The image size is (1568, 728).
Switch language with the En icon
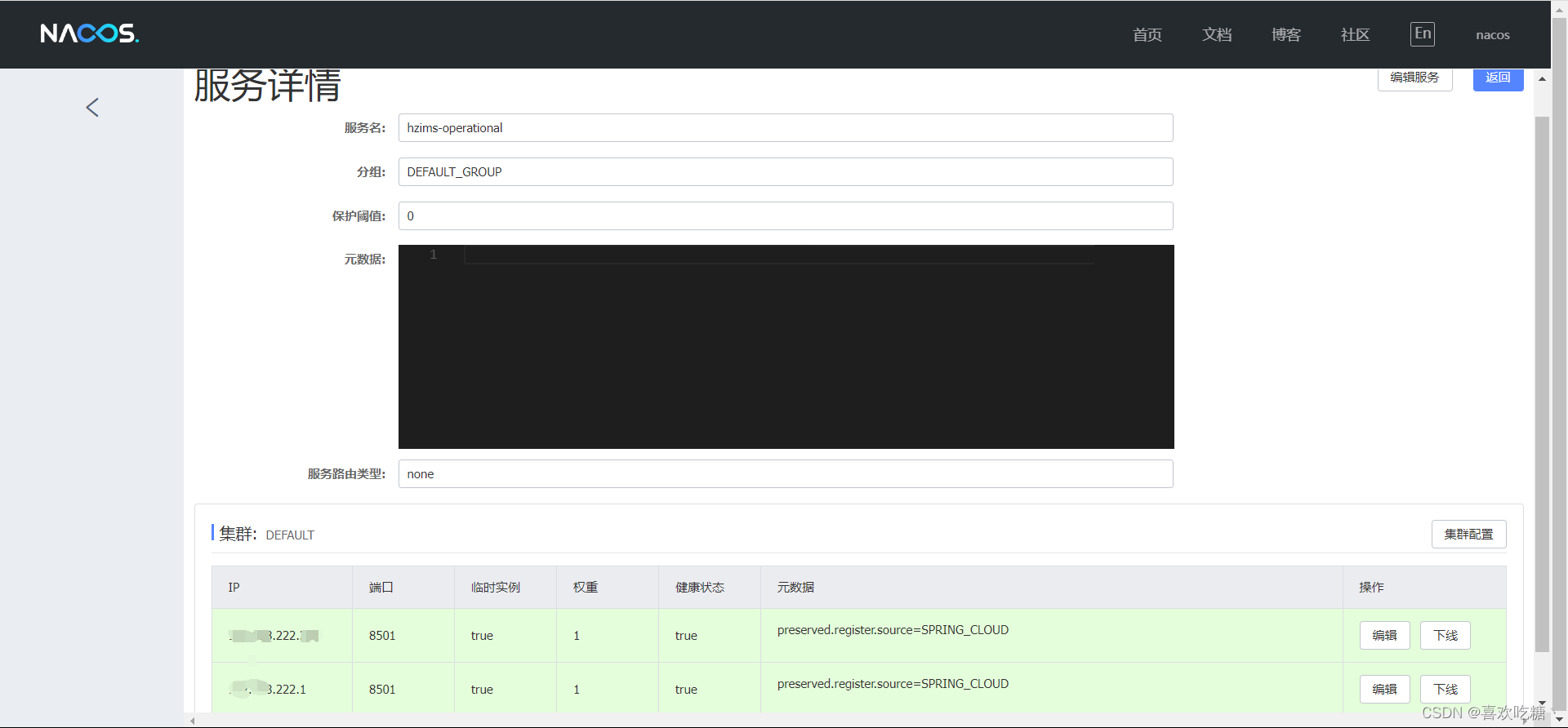[x=1423, y=33]
